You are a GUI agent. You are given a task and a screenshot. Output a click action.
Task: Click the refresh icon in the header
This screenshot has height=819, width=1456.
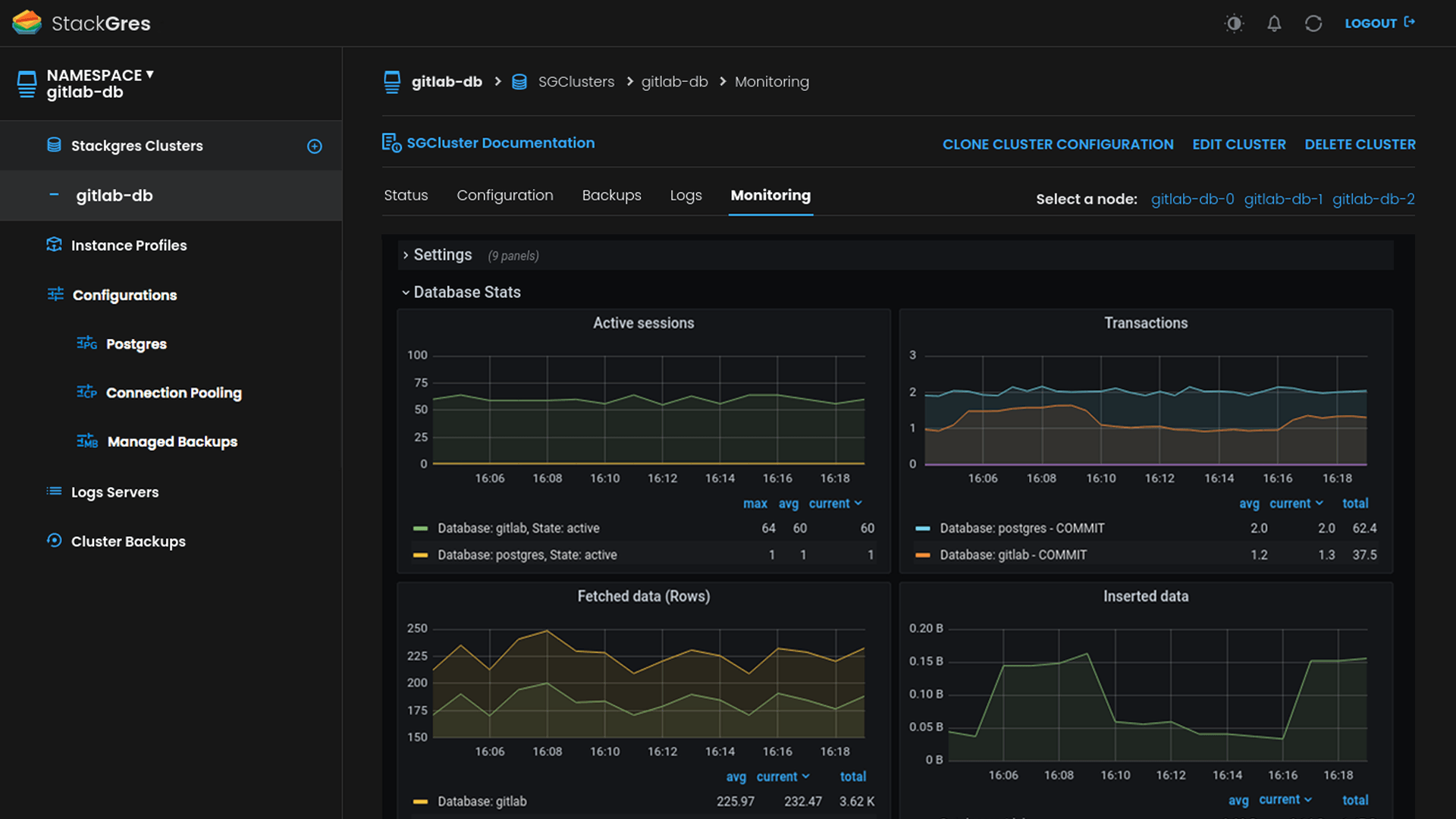click(1313, 23)
